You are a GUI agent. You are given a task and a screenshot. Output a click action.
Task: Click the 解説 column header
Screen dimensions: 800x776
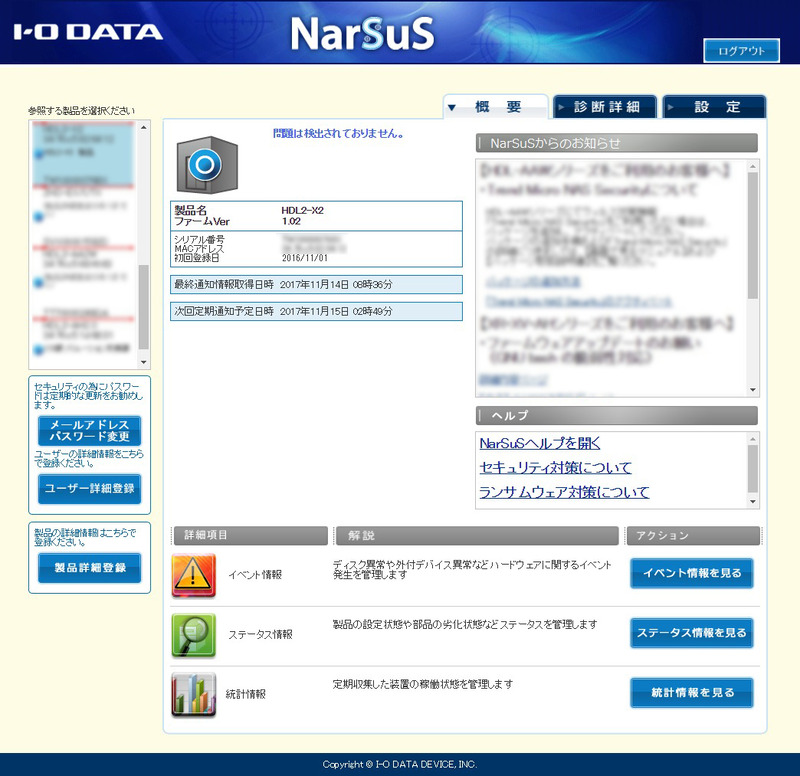477,536
